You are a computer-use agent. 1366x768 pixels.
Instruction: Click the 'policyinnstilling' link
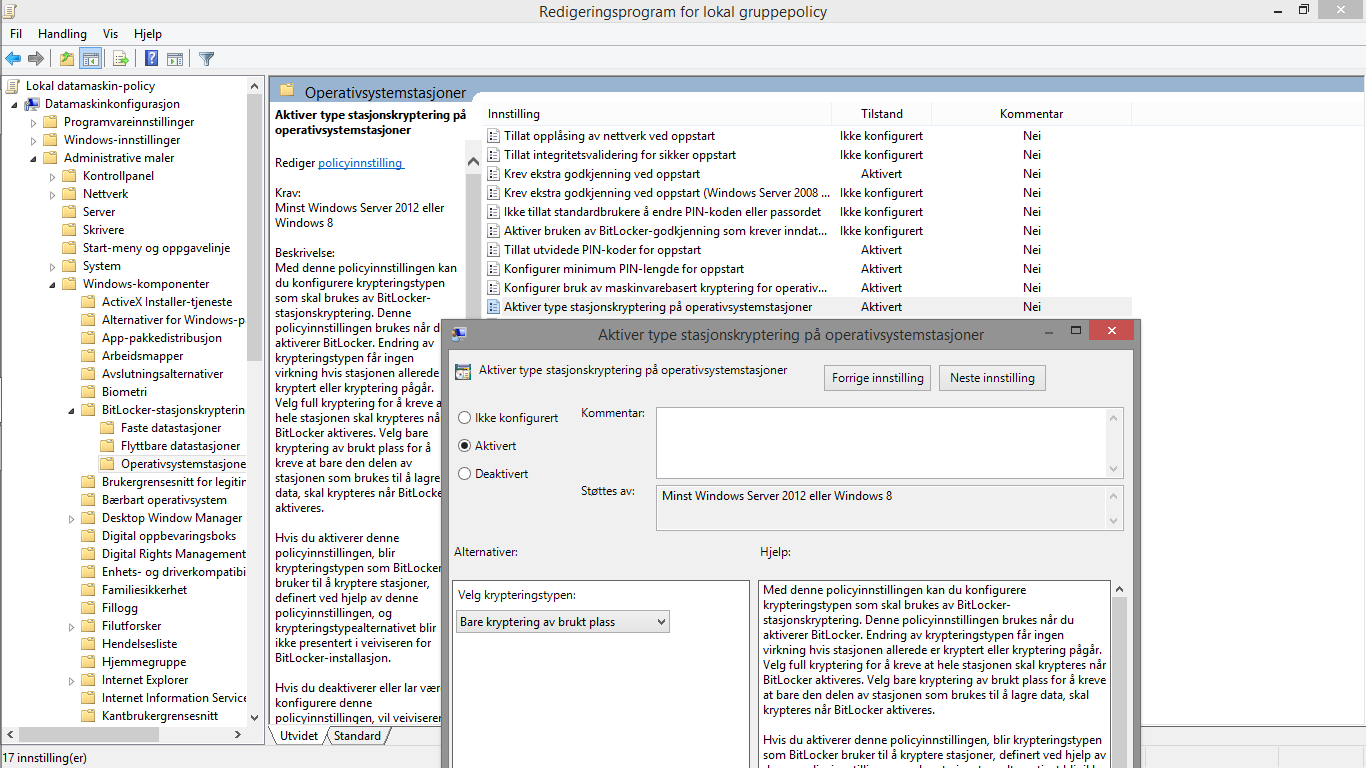tap(360, 163)
